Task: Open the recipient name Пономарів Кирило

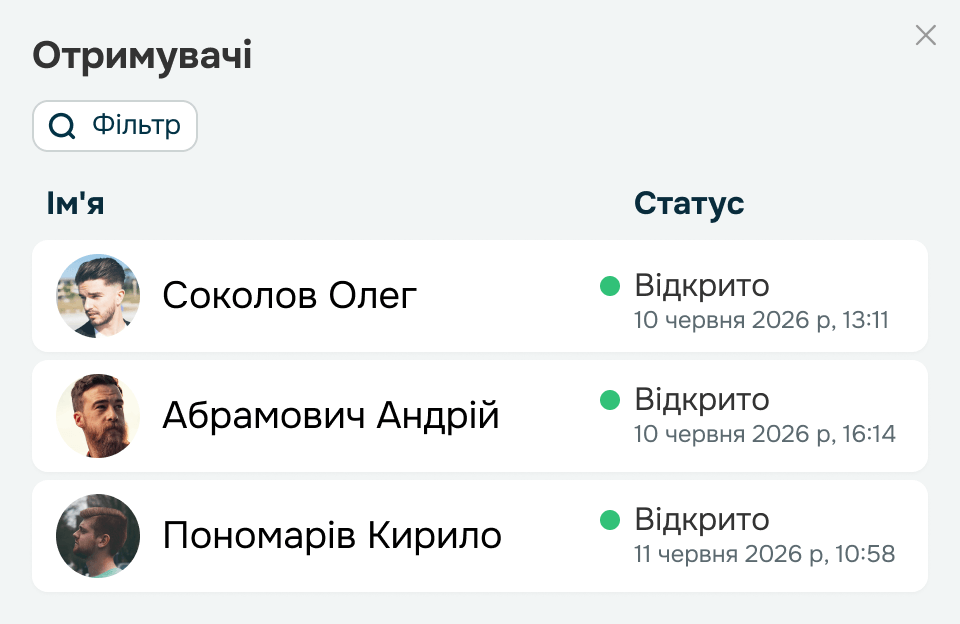Action: coord(332,536)
